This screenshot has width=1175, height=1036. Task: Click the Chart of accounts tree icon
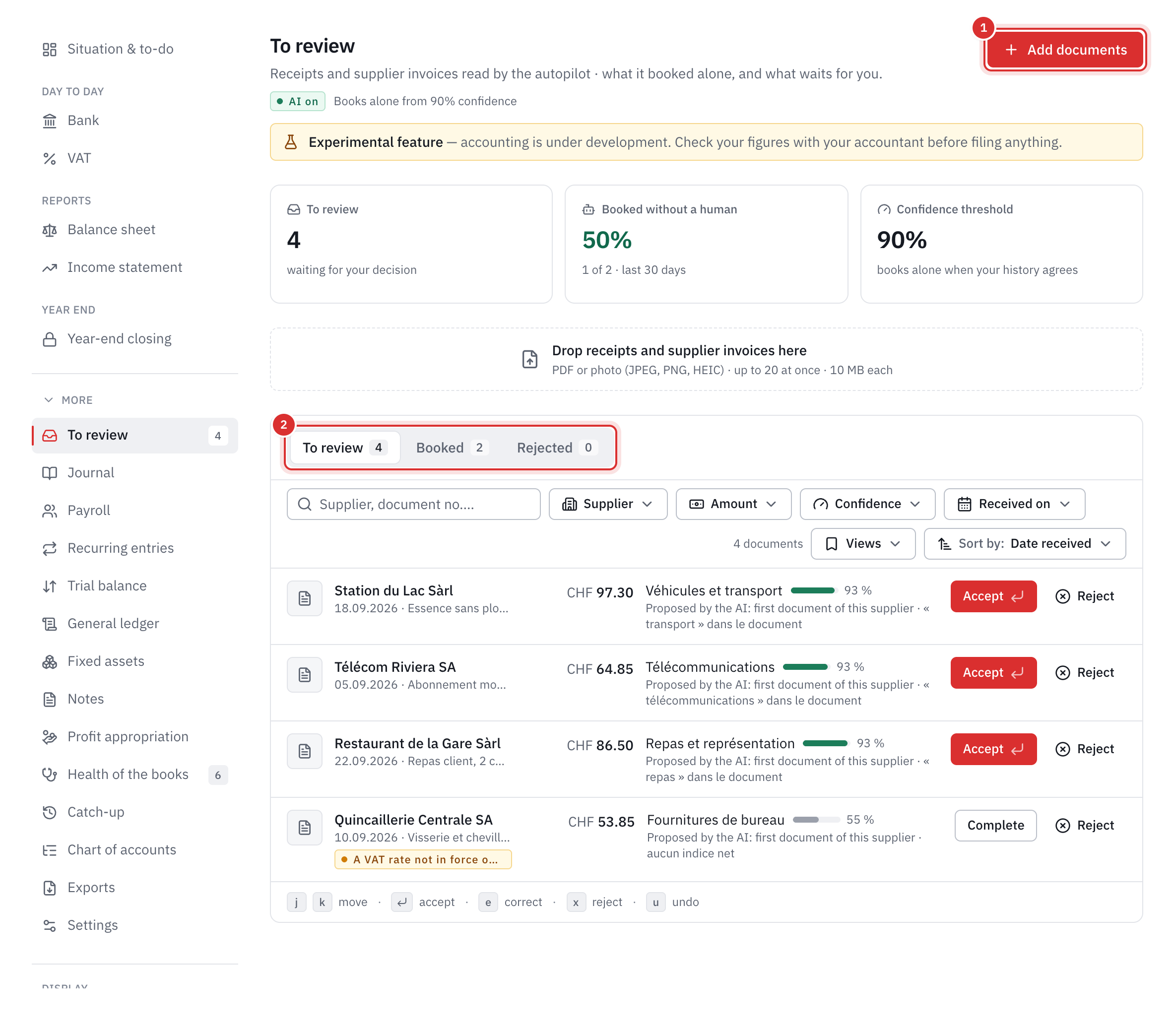[x=50, y=850]
